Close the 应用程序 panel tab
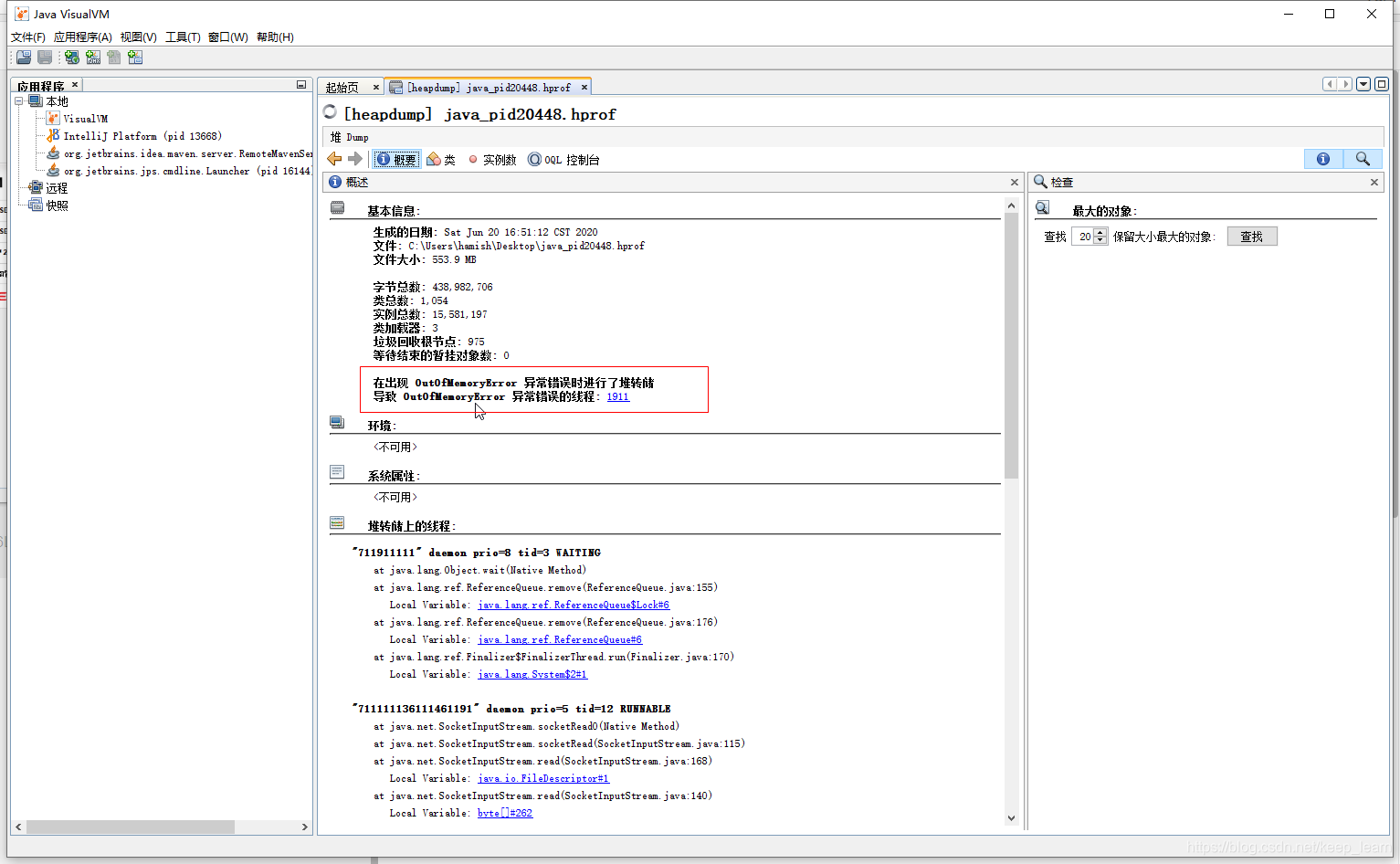This screenshot has width=1400, height=864. [75, 84]
